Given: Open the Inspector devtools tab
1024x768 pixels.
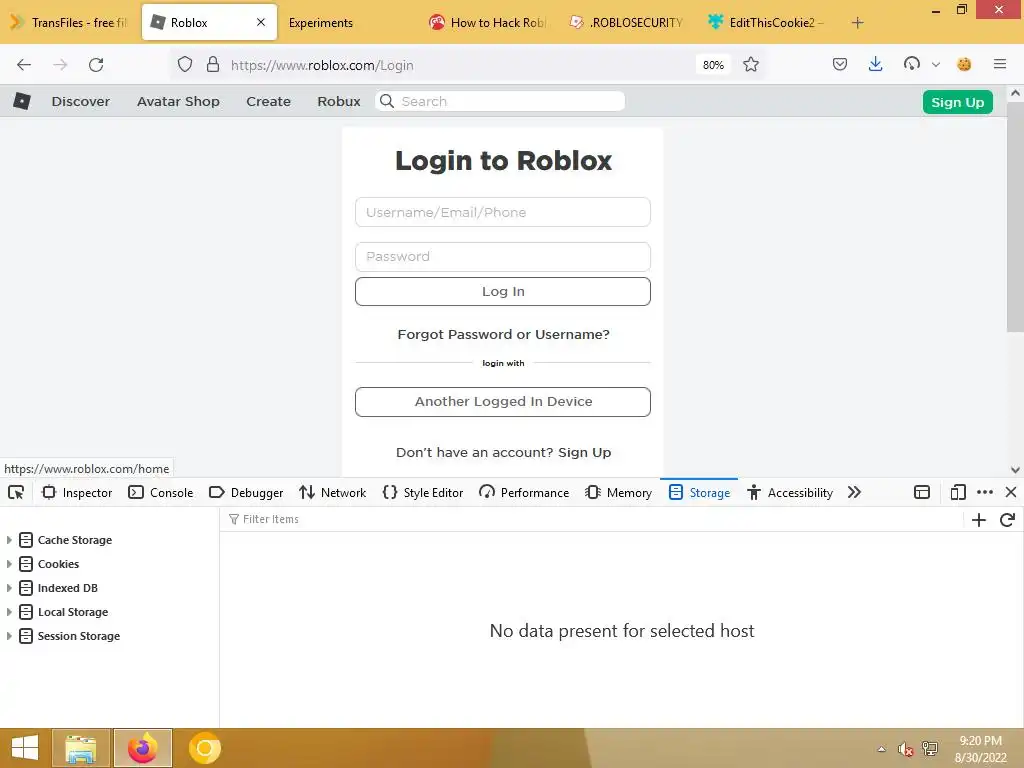Looking at the screenshot, I should click(77, 493).
